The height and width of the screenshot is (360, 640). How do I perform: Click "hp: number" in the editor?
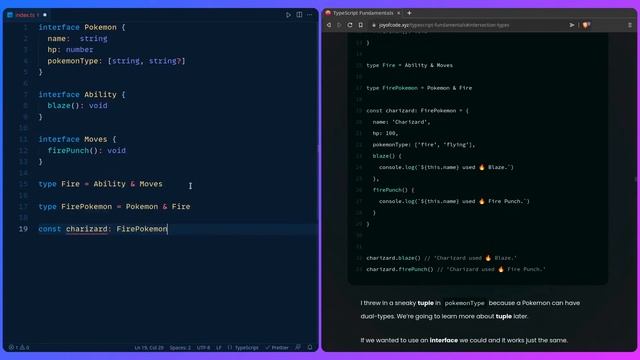point(70,50)
